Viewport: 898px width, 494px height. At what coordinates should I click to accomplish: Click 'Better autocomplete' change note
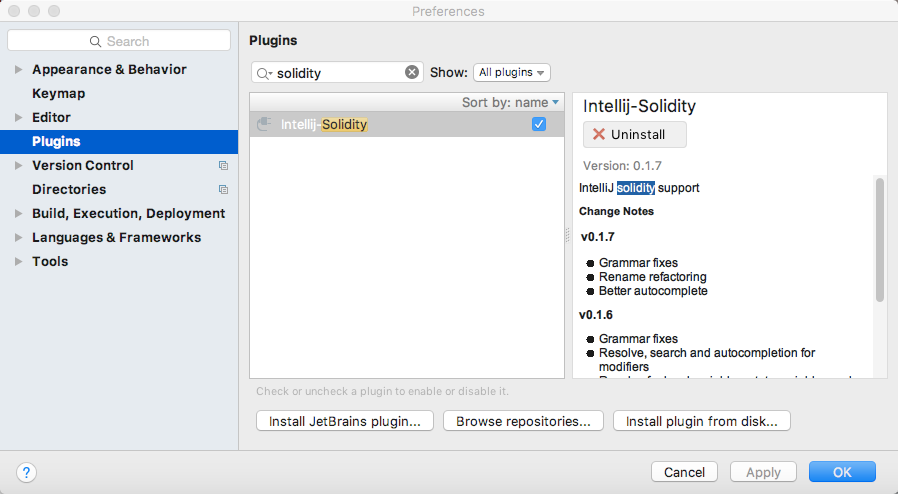(x=653, y=291)
